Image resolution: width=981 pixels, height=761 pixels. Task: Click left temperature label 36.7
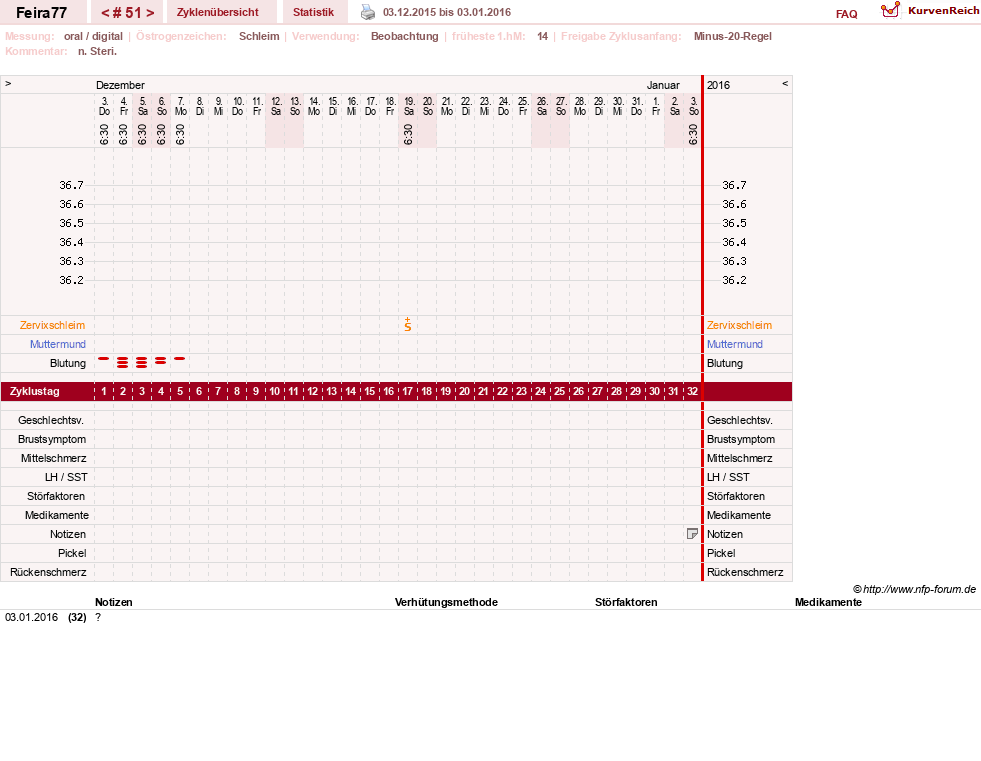coord(71,185)
